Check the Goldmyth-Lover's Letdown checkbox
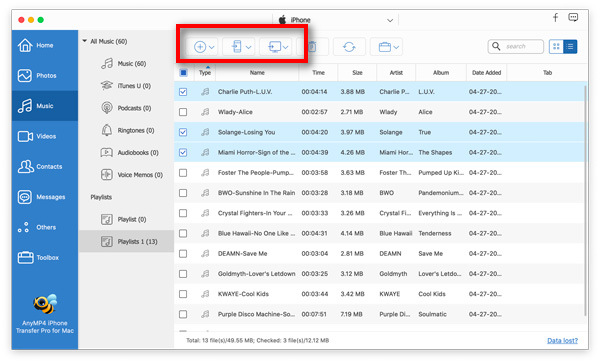Image resolution: width=600 pixels, height=363 pixels. 183,274
